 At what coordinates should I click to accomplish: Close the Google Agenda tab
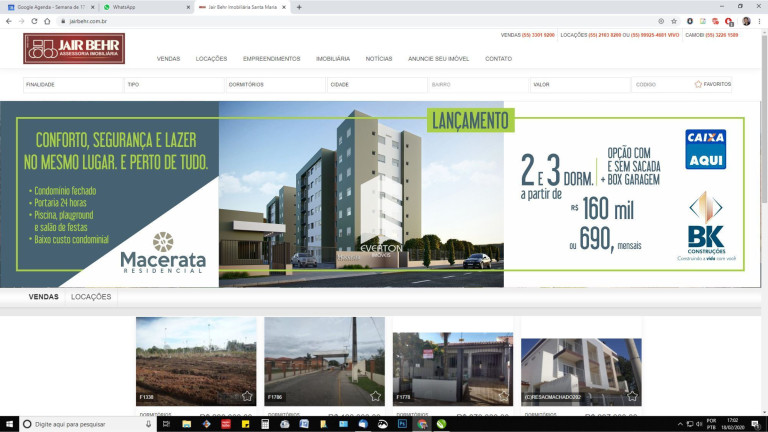click(93, 7)
